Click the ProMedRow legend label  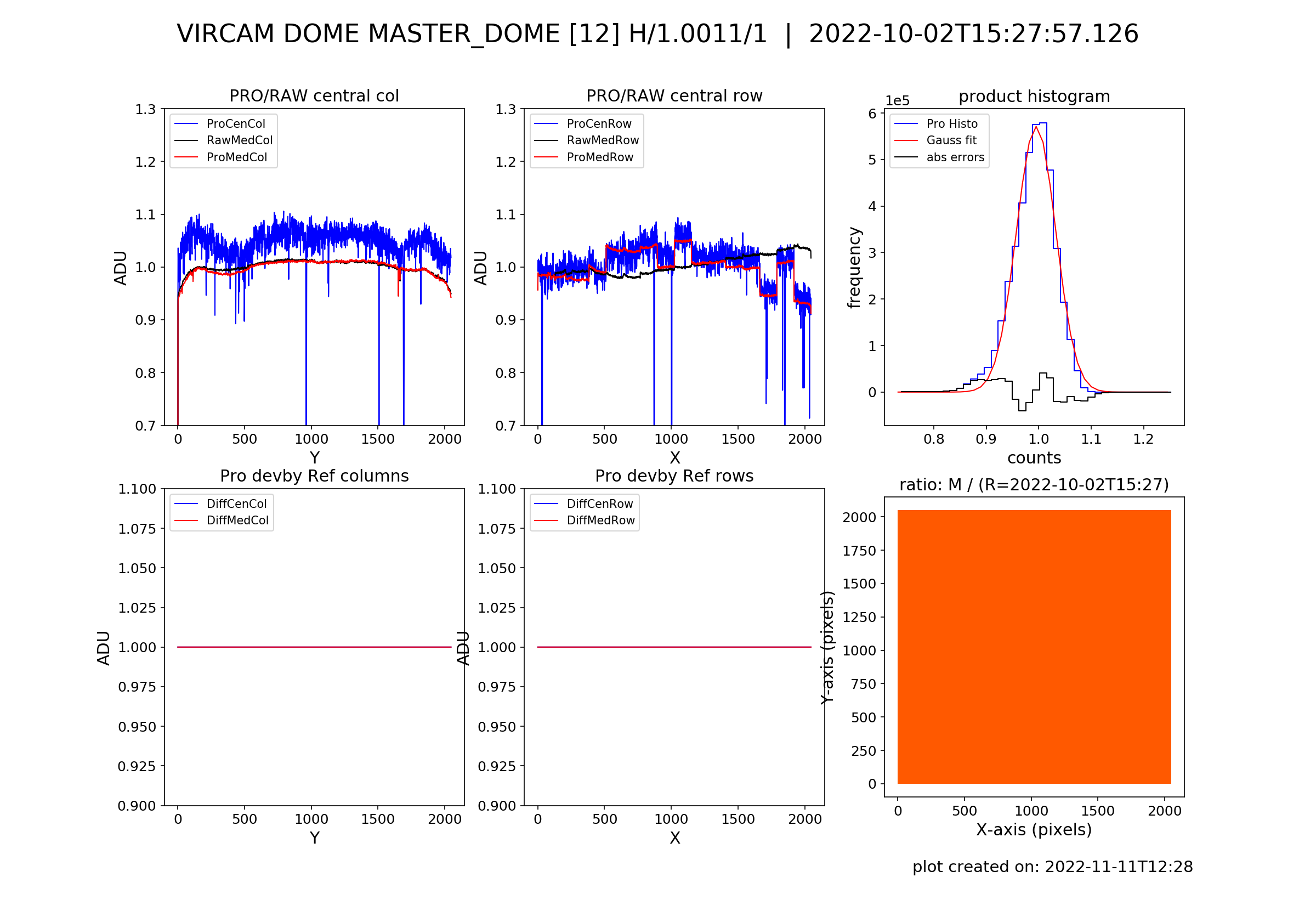coord(600,157)
